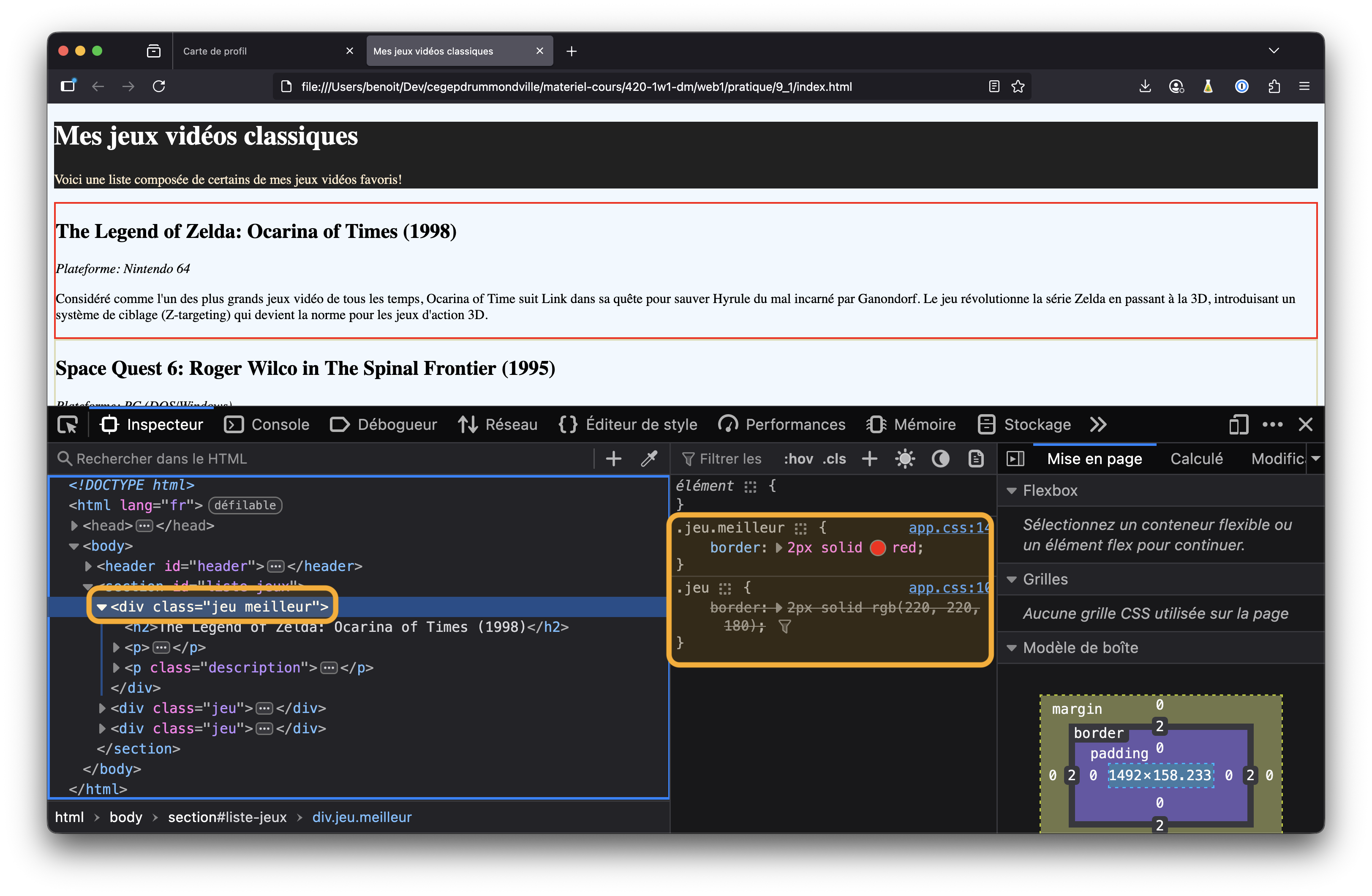Toggle dark color scheme simulation
This screenshot has width=1372, height=896.
tap(940, 459)
